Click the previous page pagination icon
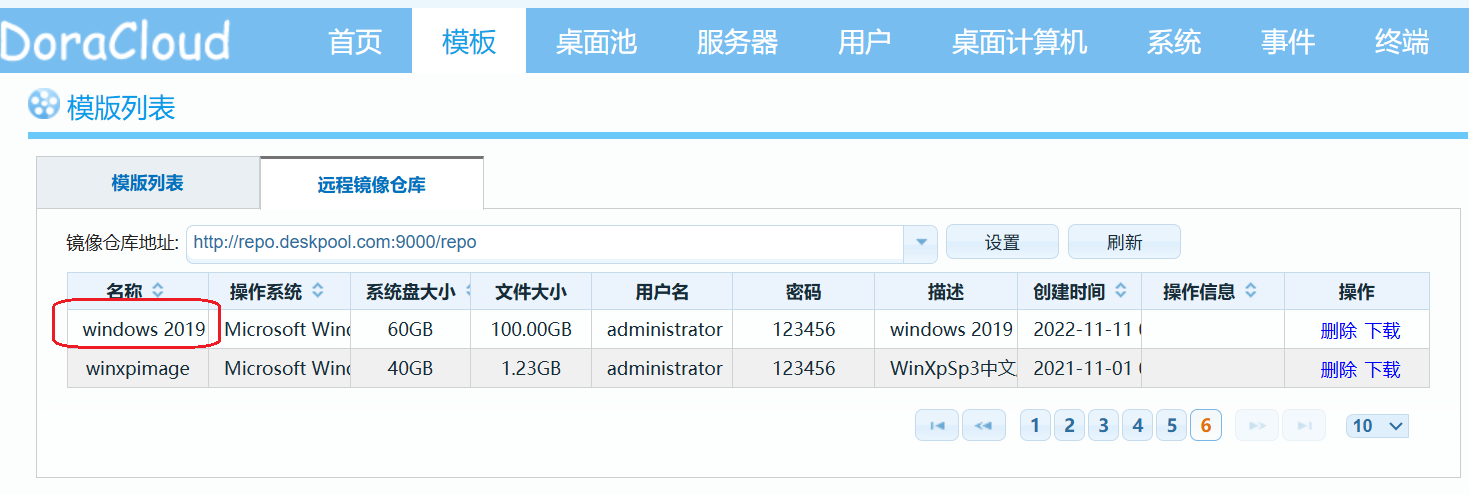 (x=983, y=426)
